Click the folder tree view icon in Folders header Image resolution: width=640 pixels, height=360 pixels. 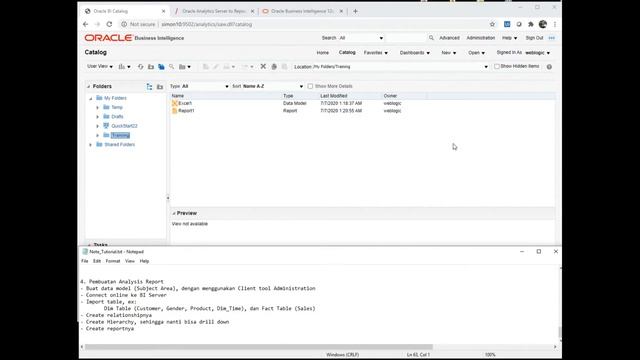(x=149, y=87)
